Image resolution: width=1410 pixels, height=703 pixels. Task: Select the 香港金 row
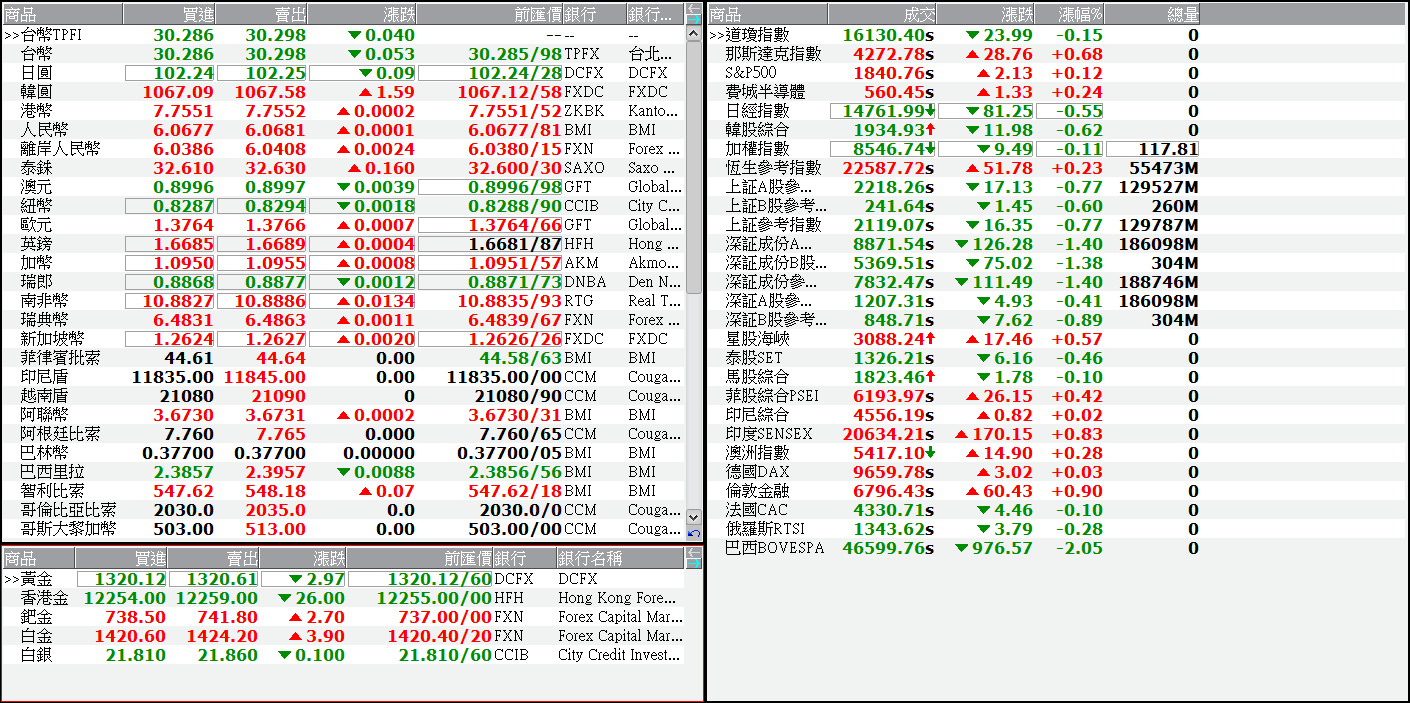point(344,598)
